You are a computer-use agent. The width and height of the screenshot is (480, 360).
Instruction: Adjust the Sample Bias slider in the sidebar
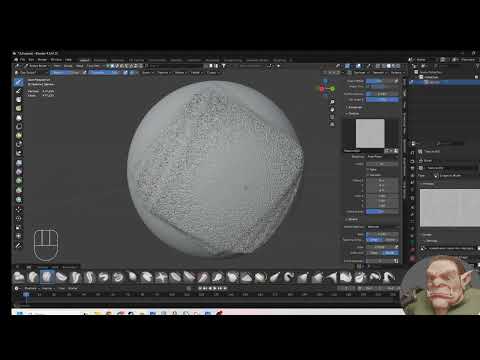(x=382, y=212)
